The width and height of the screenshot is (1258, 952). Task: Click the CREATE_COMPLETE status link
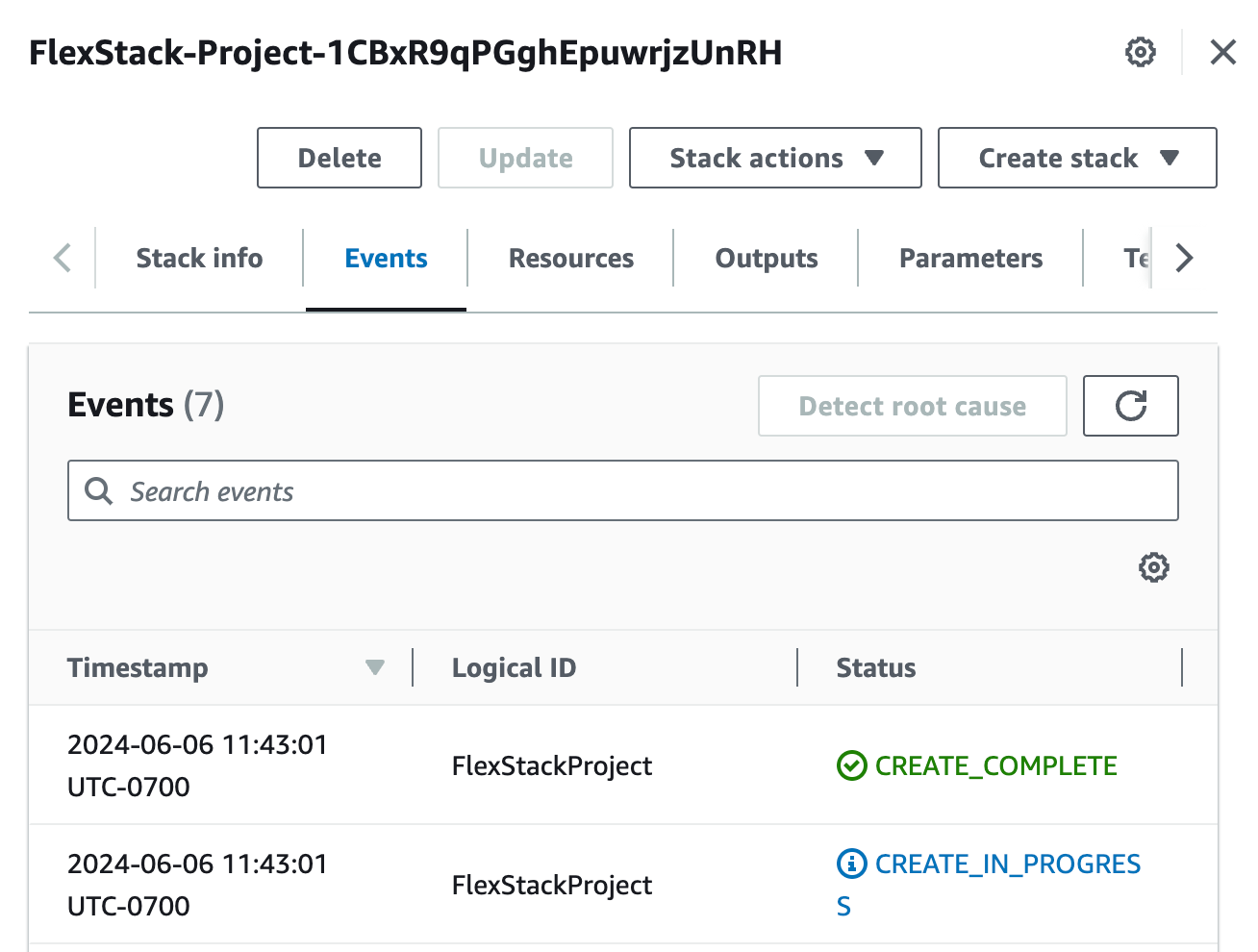click(996, 766)
